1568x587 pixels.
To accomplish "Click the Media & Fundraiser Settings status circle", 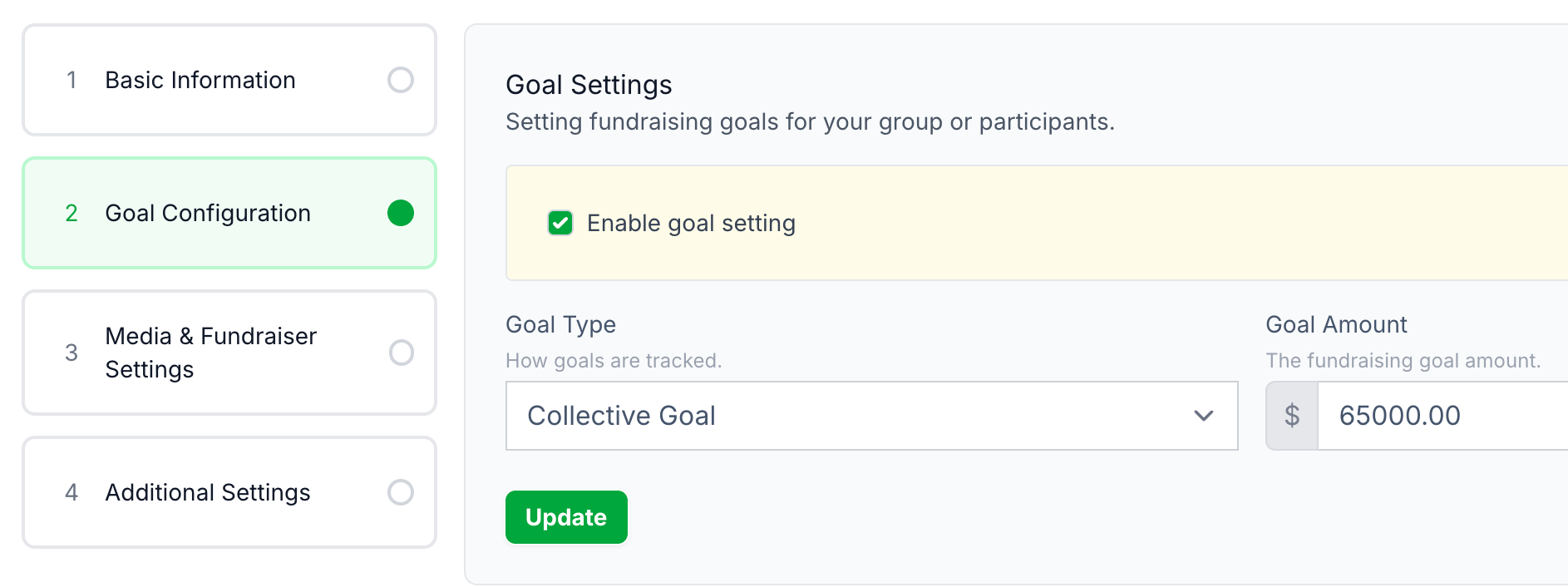I will (x=402, y=353).
